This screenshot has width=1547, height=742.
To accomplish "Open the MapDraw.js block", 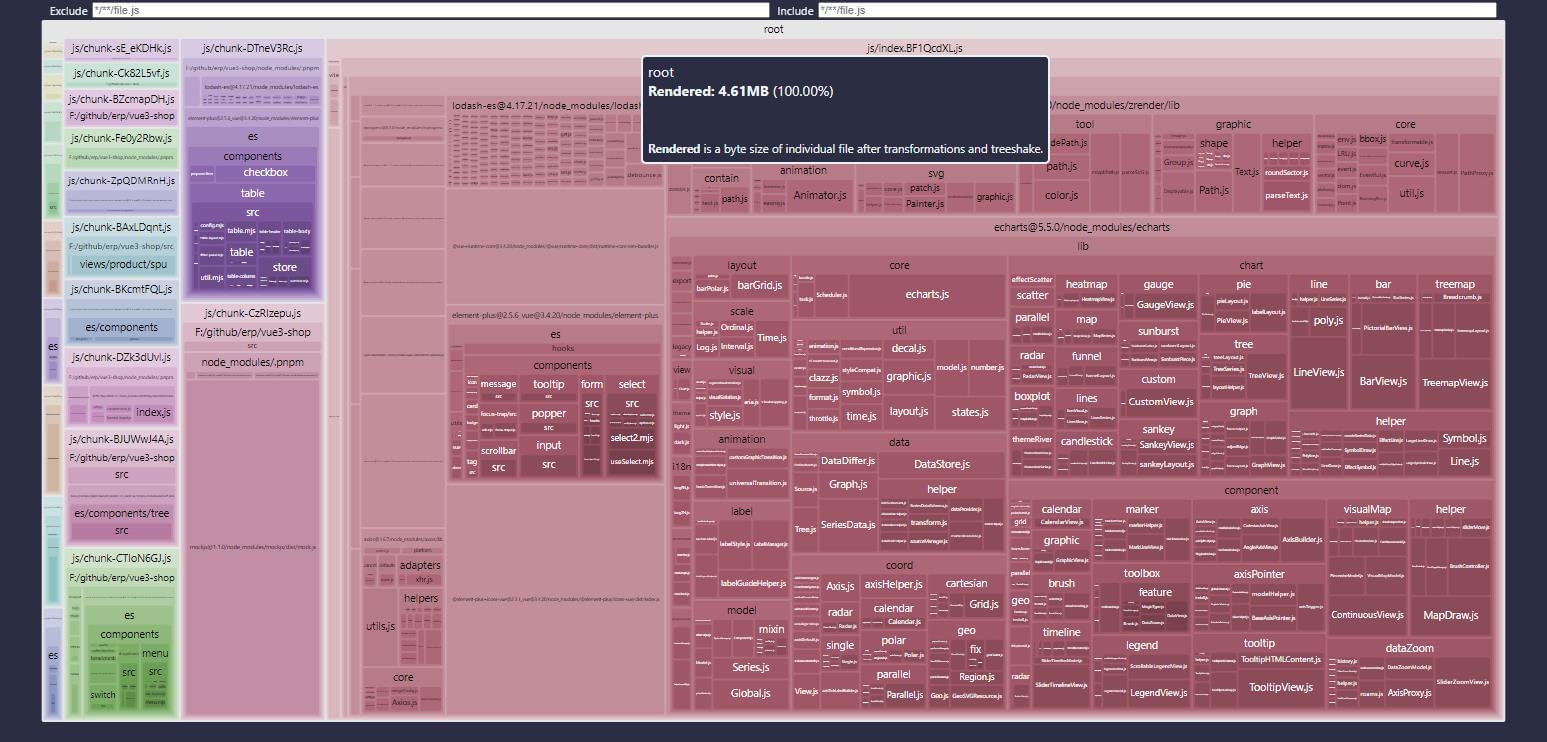I will coord(1450,615).
